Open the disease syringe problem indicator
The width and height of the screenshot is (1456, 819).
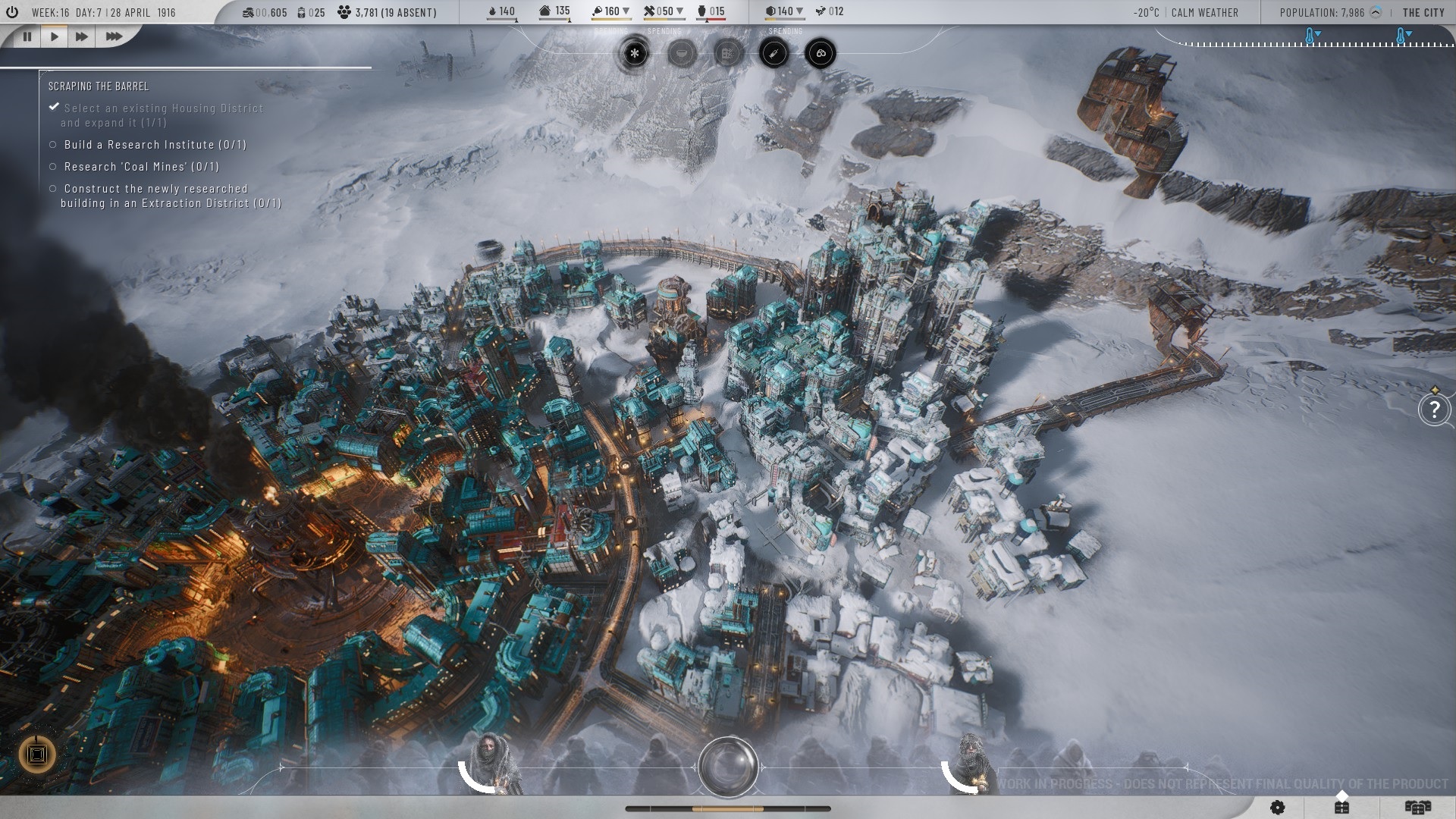click(x=774, y=53)
